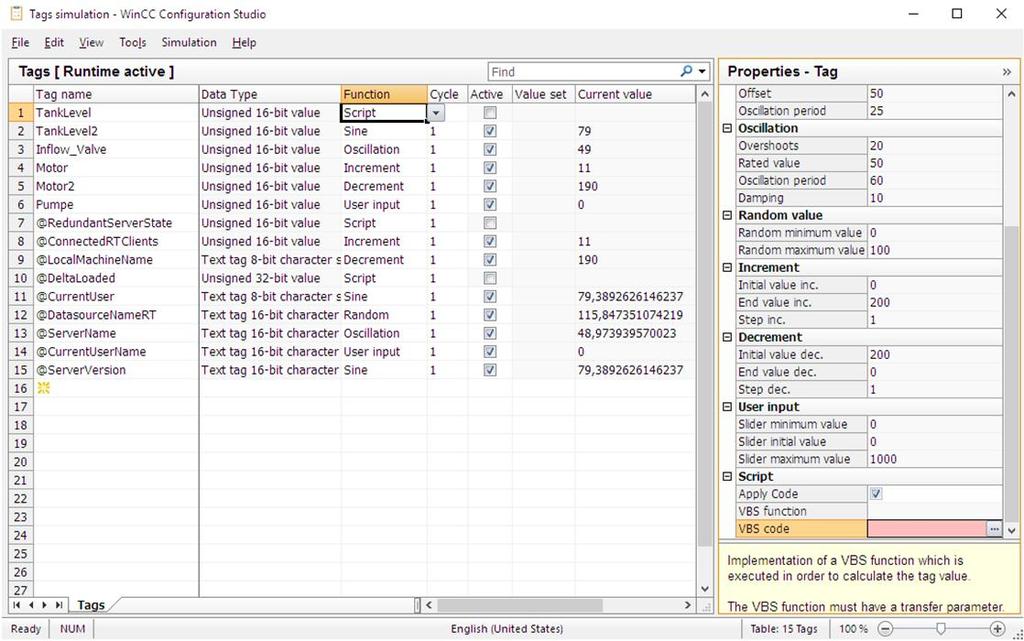Select the @ServerName tag name cell
1024x641 pixels.
(116, 333)
